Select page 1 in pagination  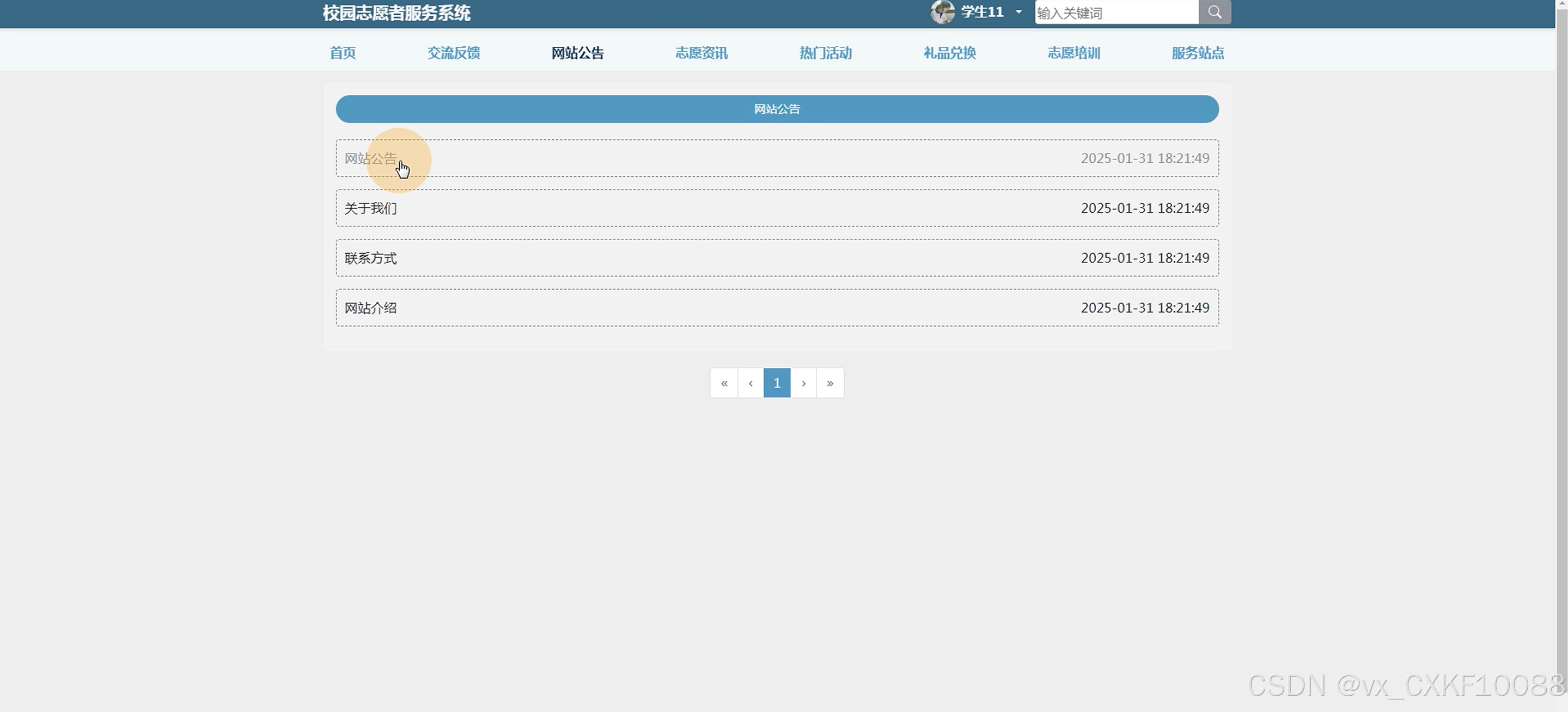(x=777, y=383)
